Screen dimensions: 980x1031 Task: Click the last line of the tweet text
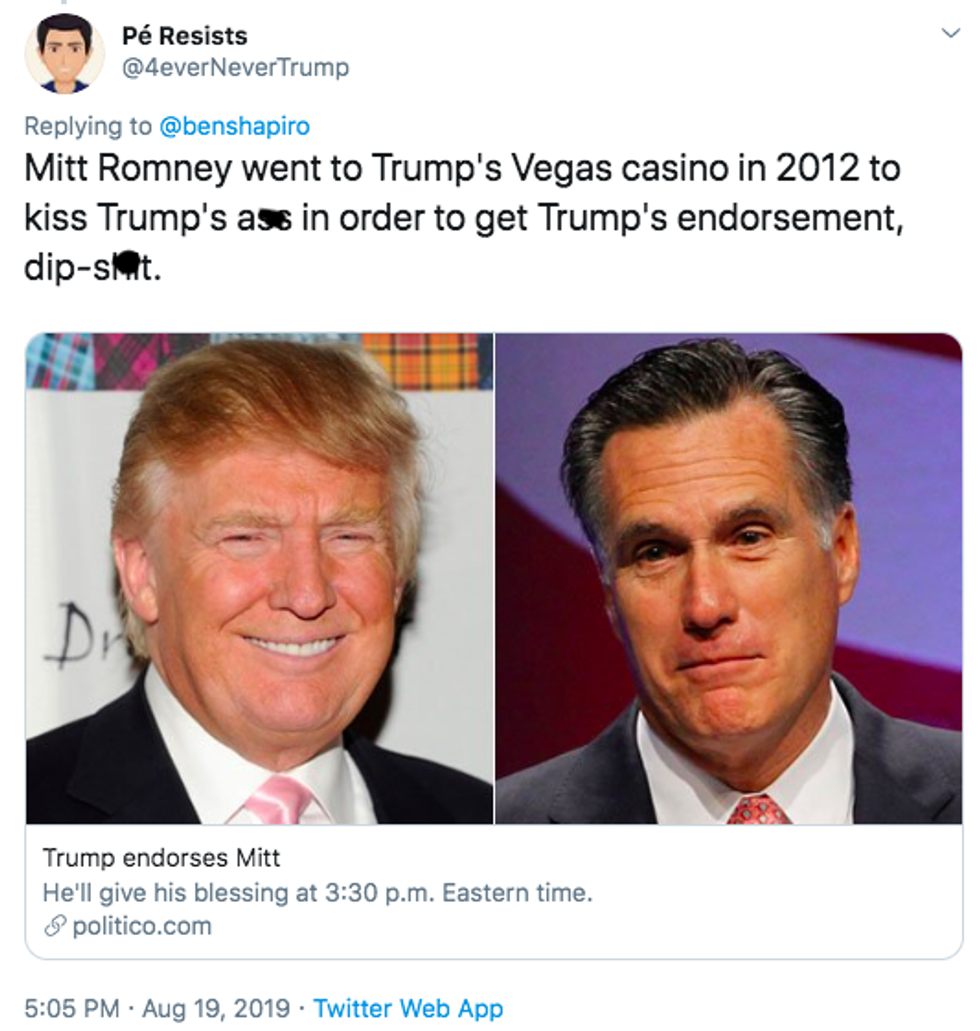coord(91,268)
